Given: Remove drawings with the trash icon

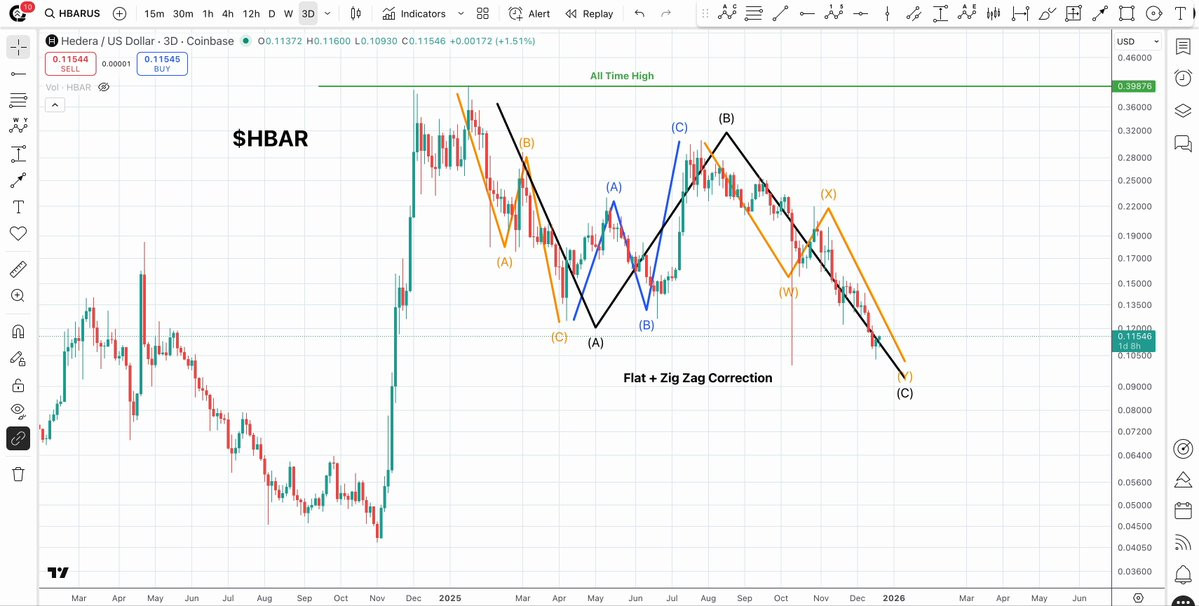Looking at the screenshot, I should (18, 475).
